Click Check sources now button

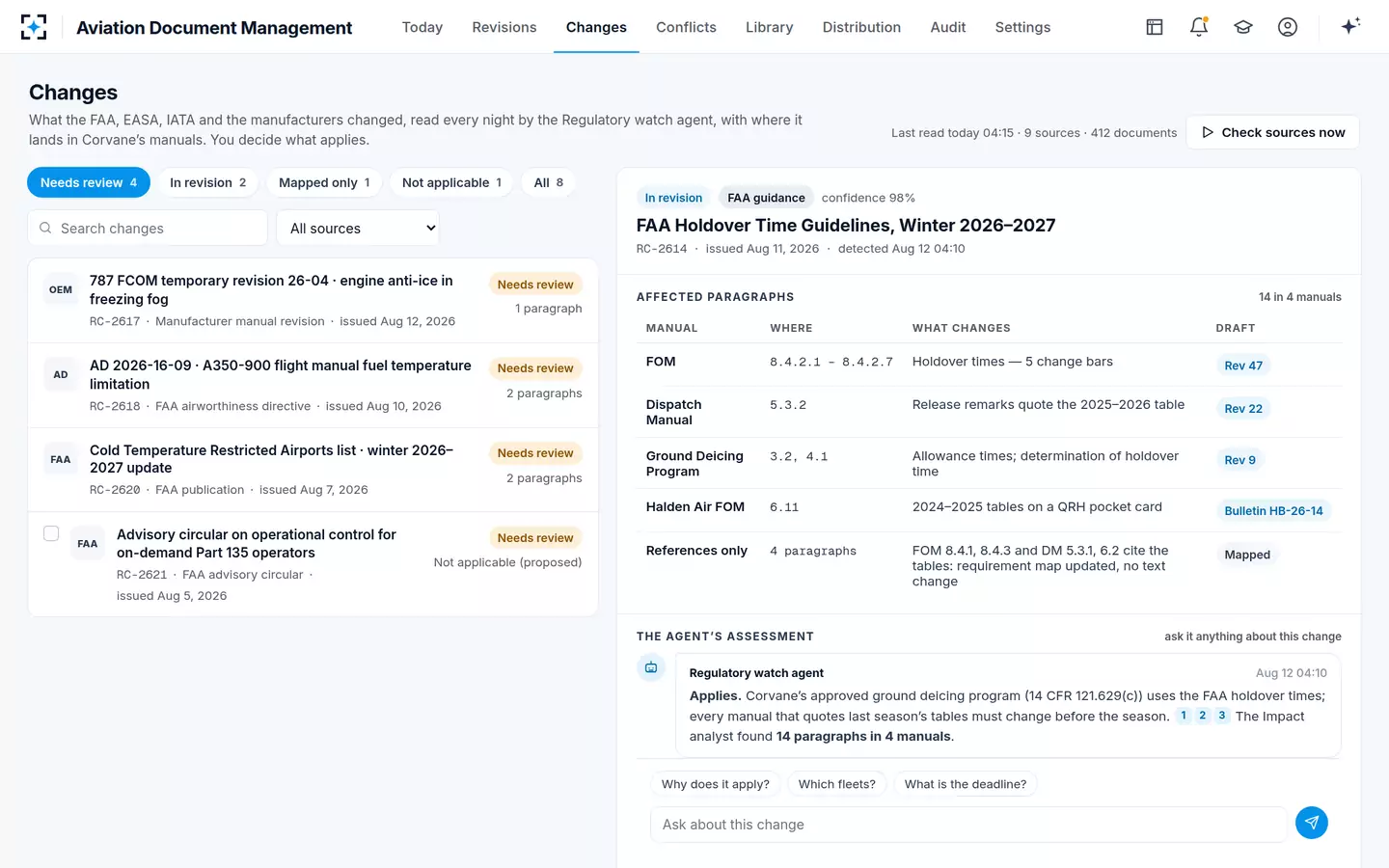1272,132
